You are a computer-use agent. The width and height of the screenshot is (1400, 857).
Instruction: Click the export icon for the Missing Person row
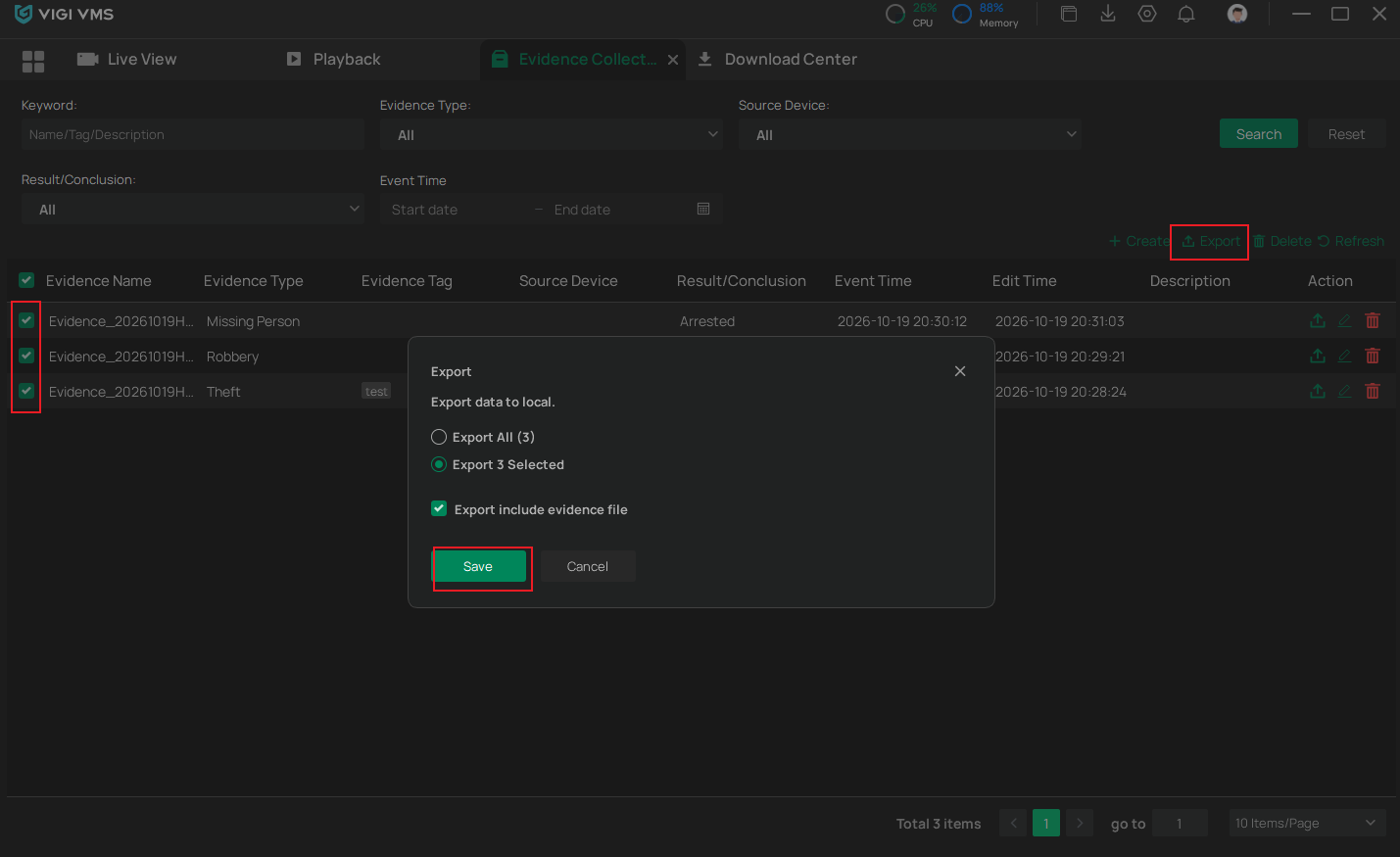pyautogui.click(x=1318, y=320)
